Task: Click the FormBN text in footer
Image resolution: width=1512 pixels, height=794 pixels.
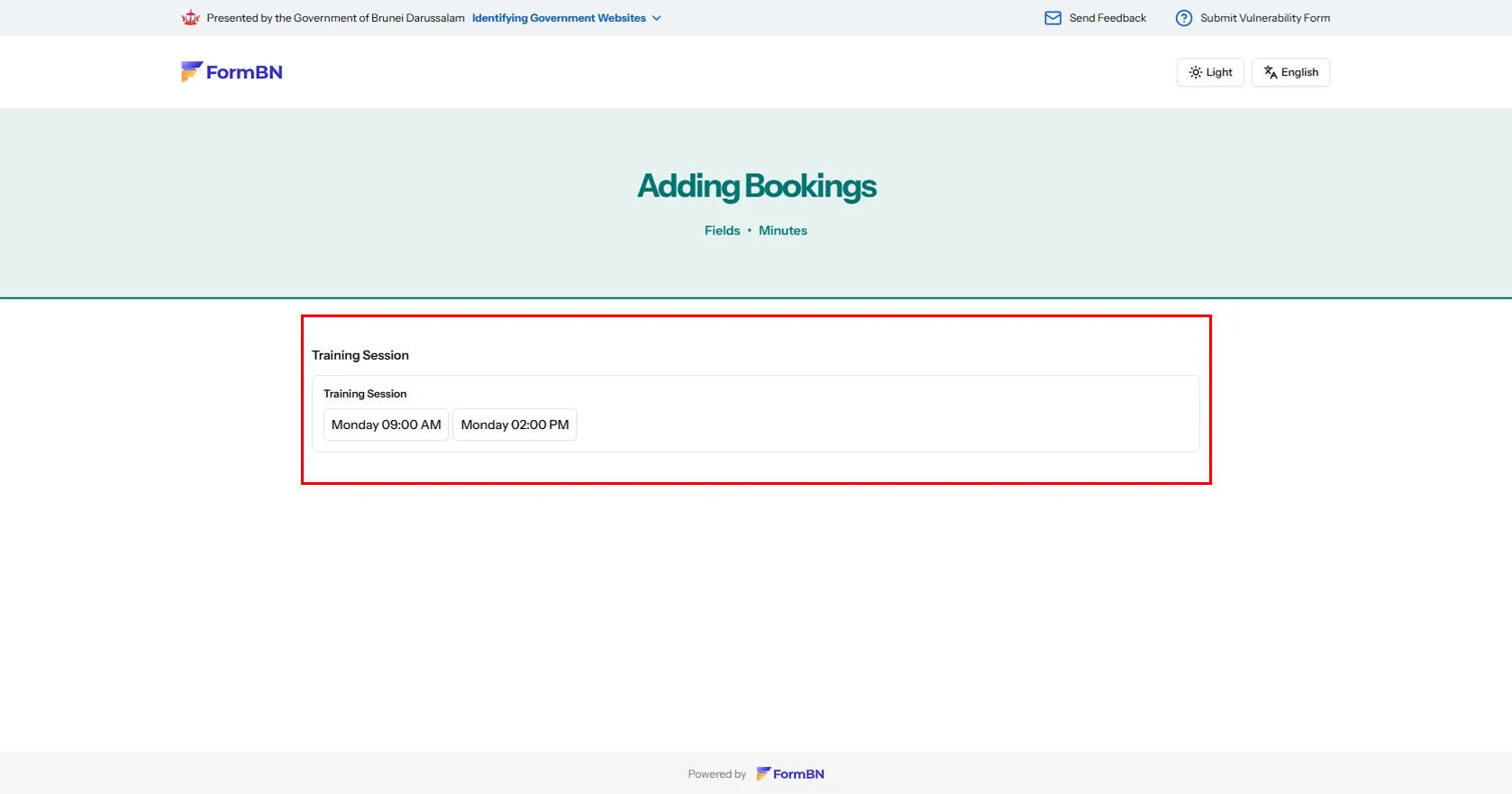Action: coord(798,773)
